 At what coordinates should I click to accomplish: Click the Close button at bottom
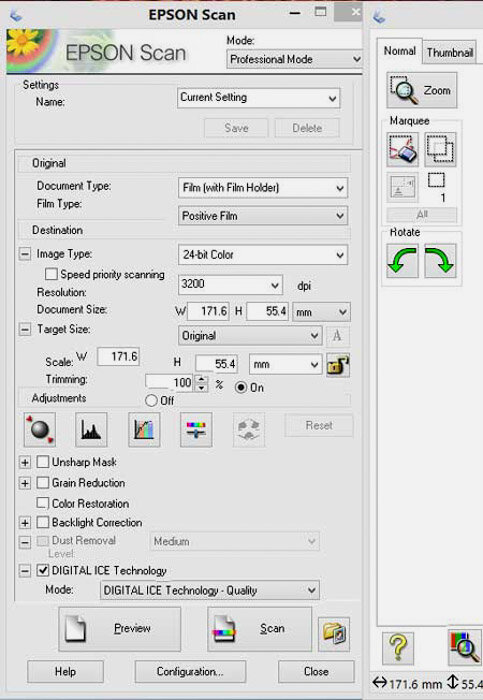coord(316,671)
